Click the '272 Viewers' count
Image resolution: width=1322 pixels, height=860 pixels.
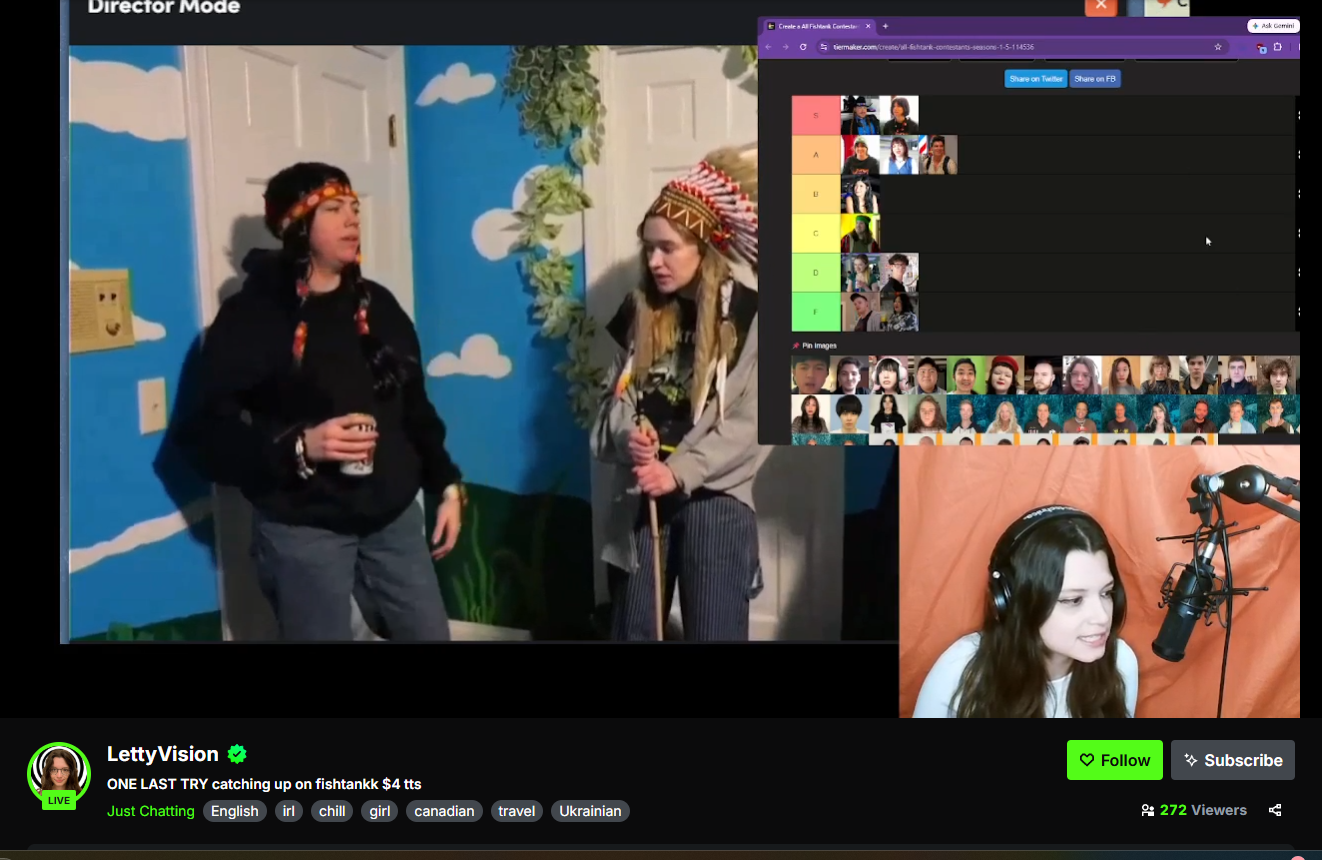1194,810
